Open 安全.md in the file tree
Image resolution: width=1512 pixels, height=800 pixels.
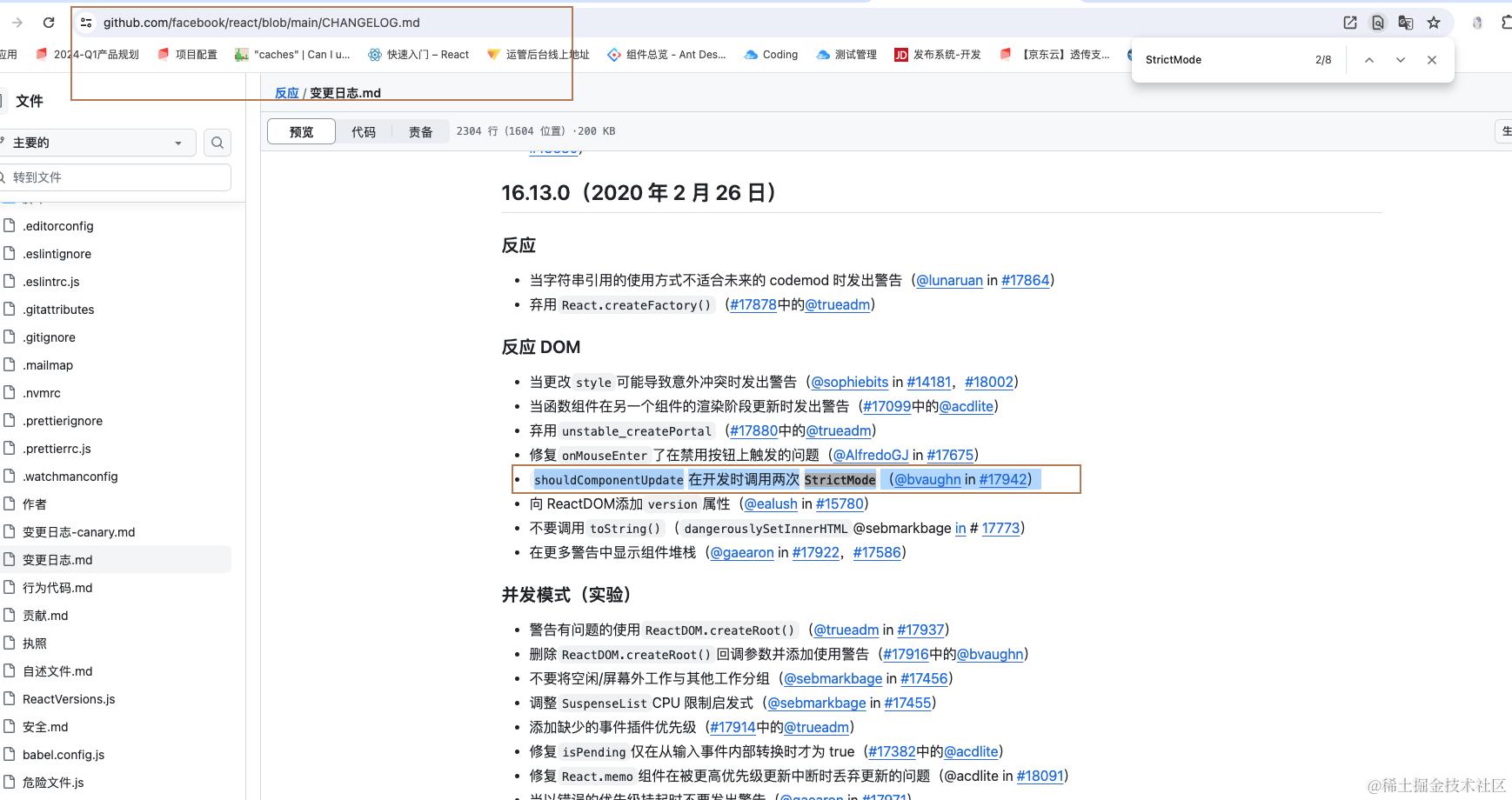click(45, 727)
